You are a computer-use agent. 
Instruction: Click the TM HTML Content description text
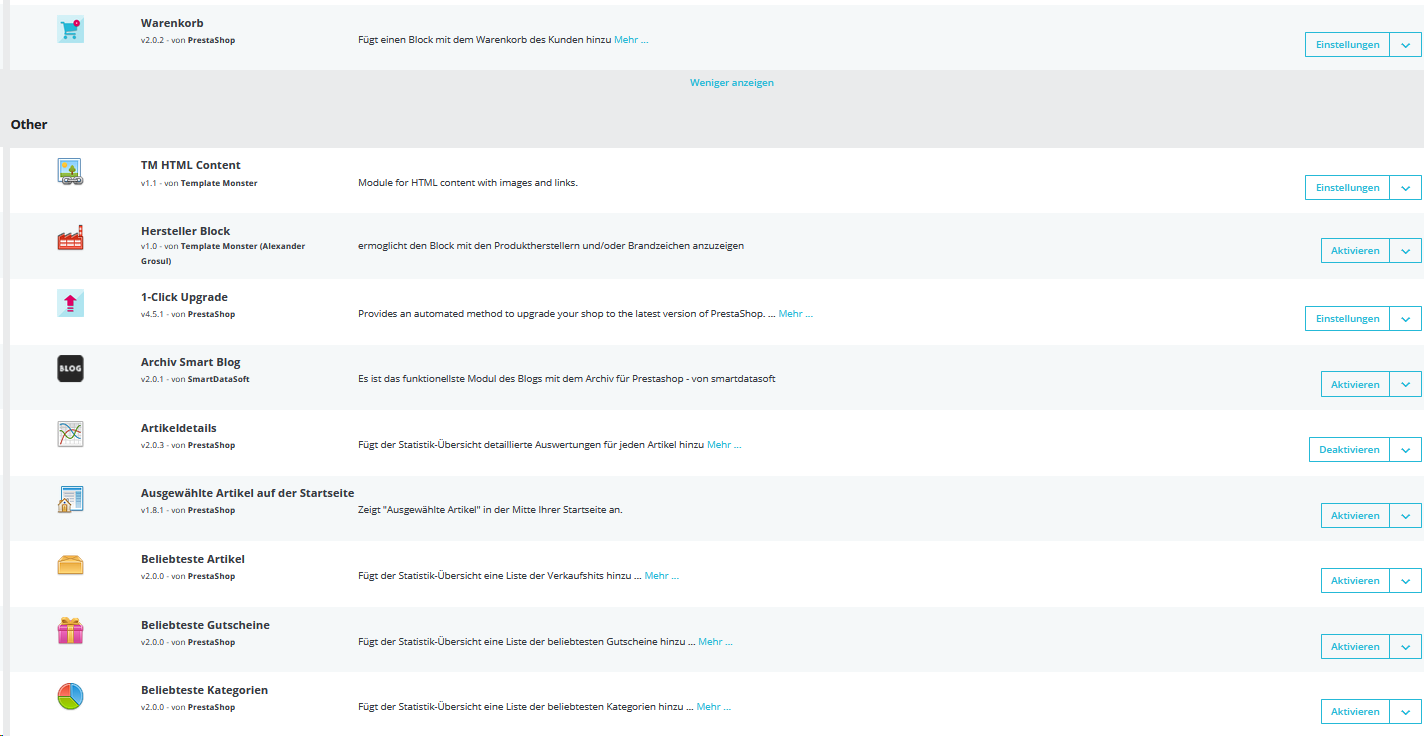468,182
